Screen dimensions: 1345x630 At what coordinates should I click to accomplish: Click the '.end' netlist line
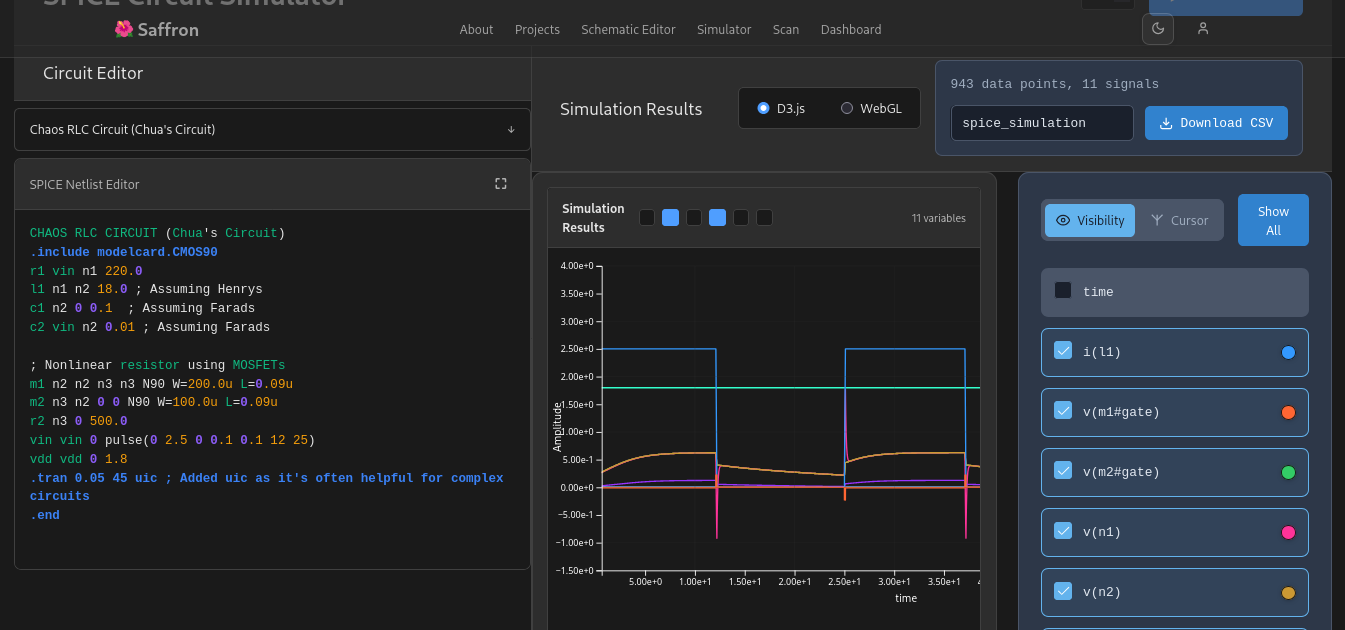click(x=45, y=515)
